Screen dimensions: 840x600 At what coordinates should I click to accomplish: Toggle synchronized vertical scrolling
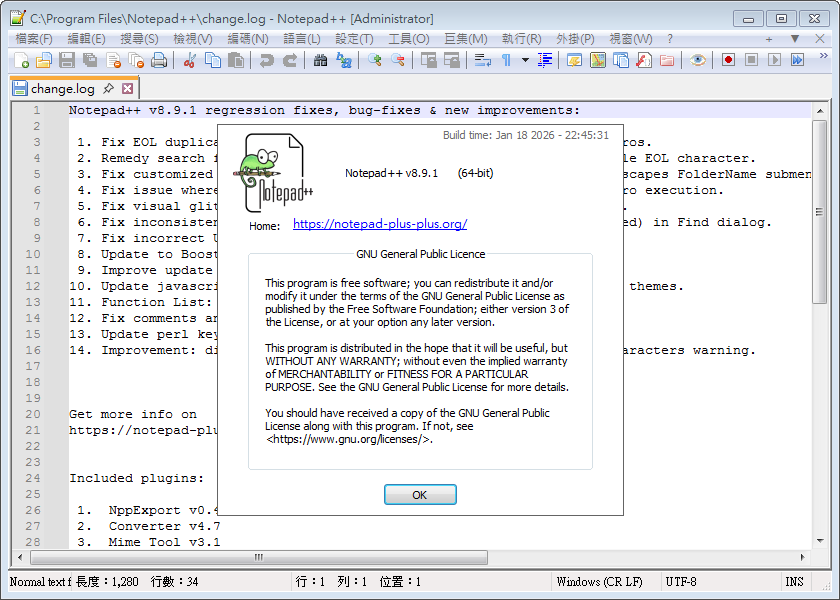click(429, 60)
